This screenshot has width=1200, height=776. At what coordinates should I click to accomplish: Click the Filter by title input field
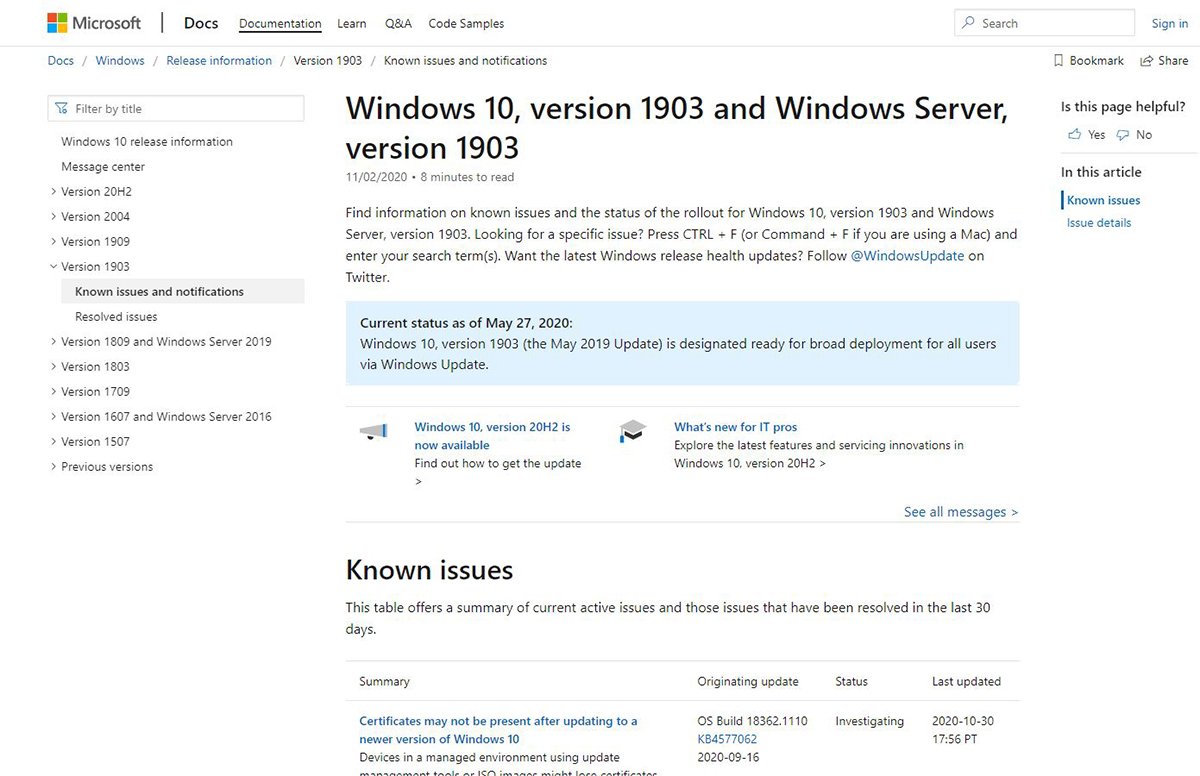click(x=176, y=108)
